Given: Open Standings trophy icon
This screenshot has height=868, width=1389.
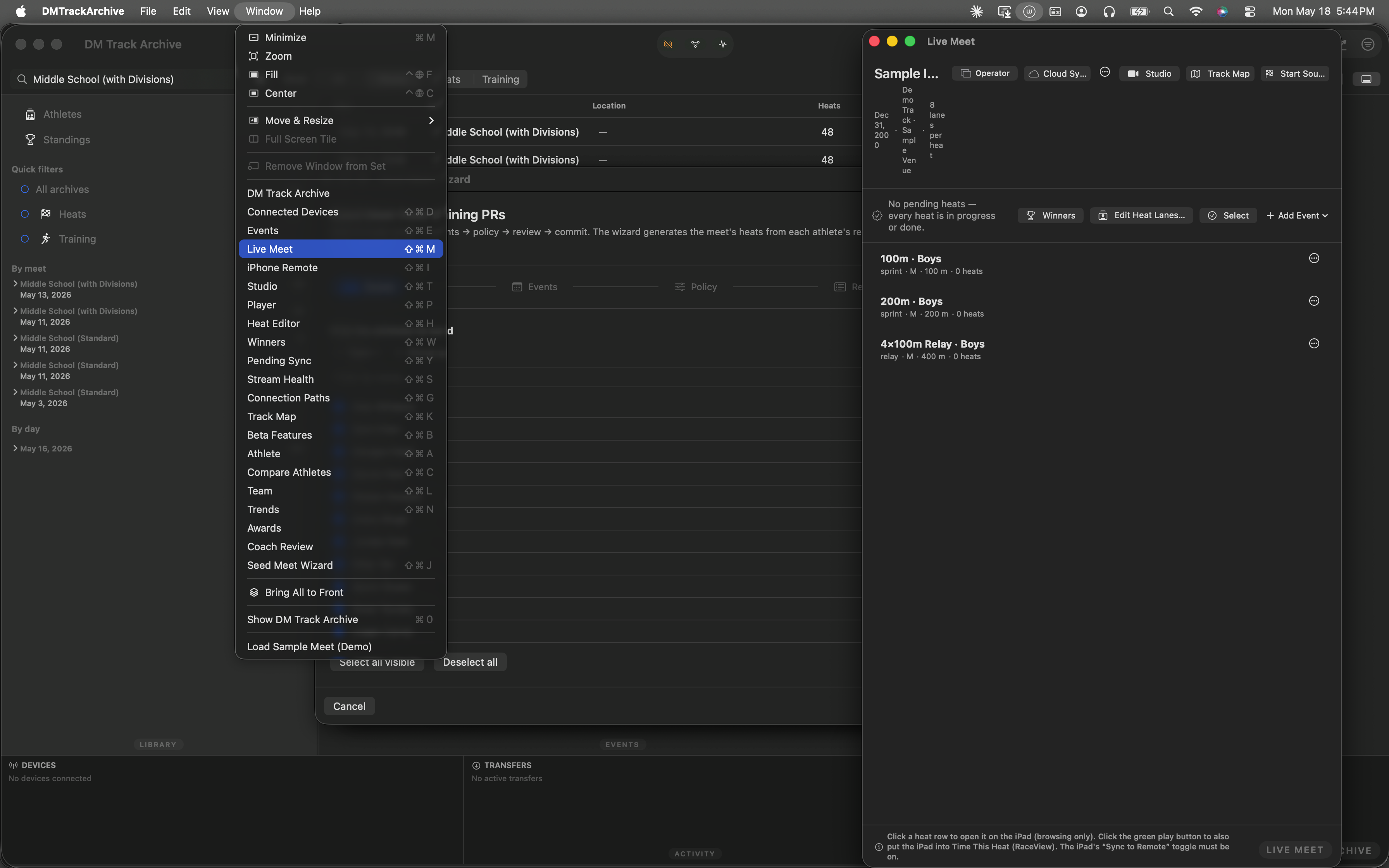Looking at the screenshot, I should (x=30, y=139).
